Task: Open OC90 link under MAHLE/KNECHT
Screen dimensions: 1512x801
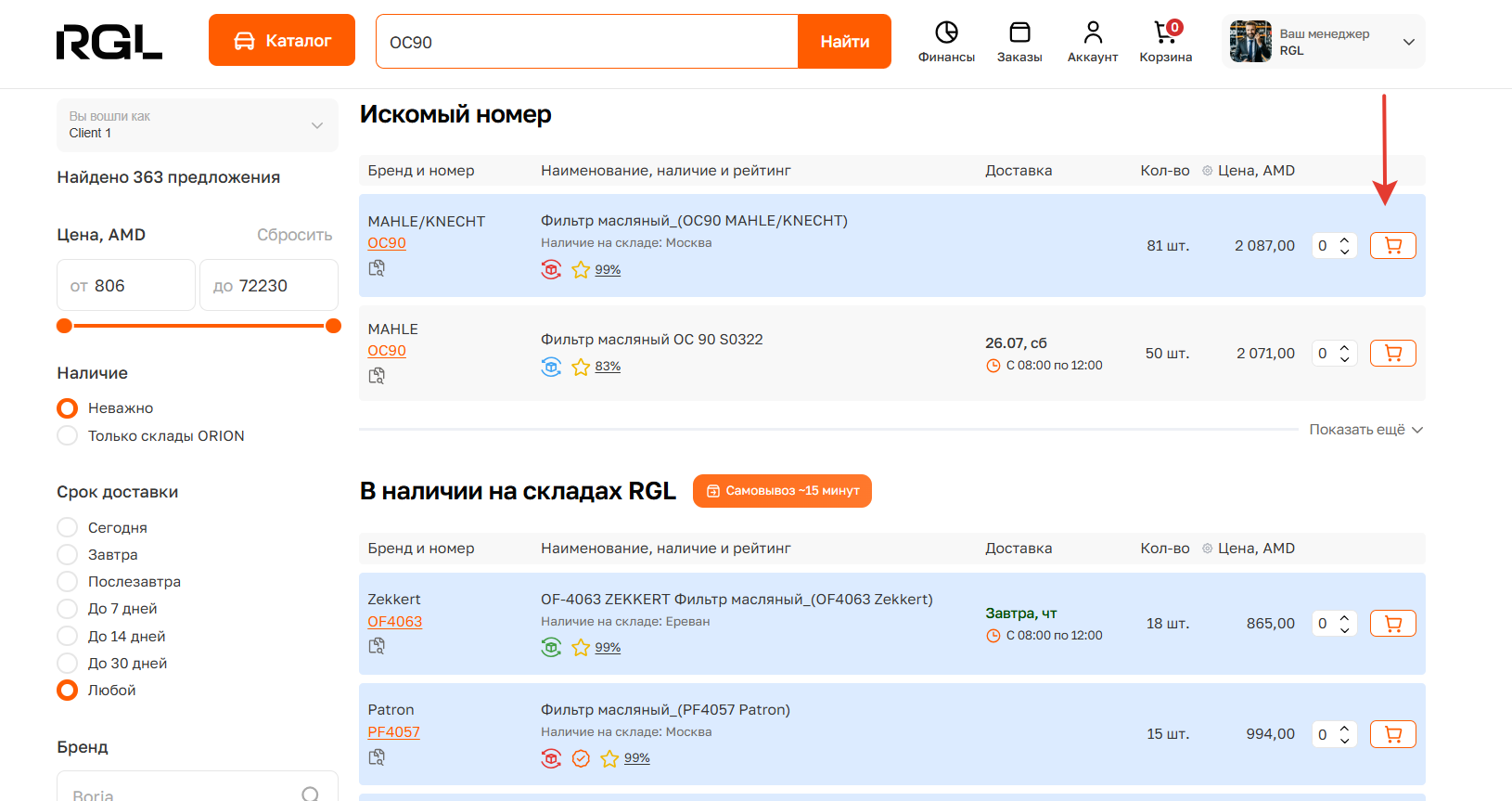Action: pyautogui.click(x=387, y=243)
